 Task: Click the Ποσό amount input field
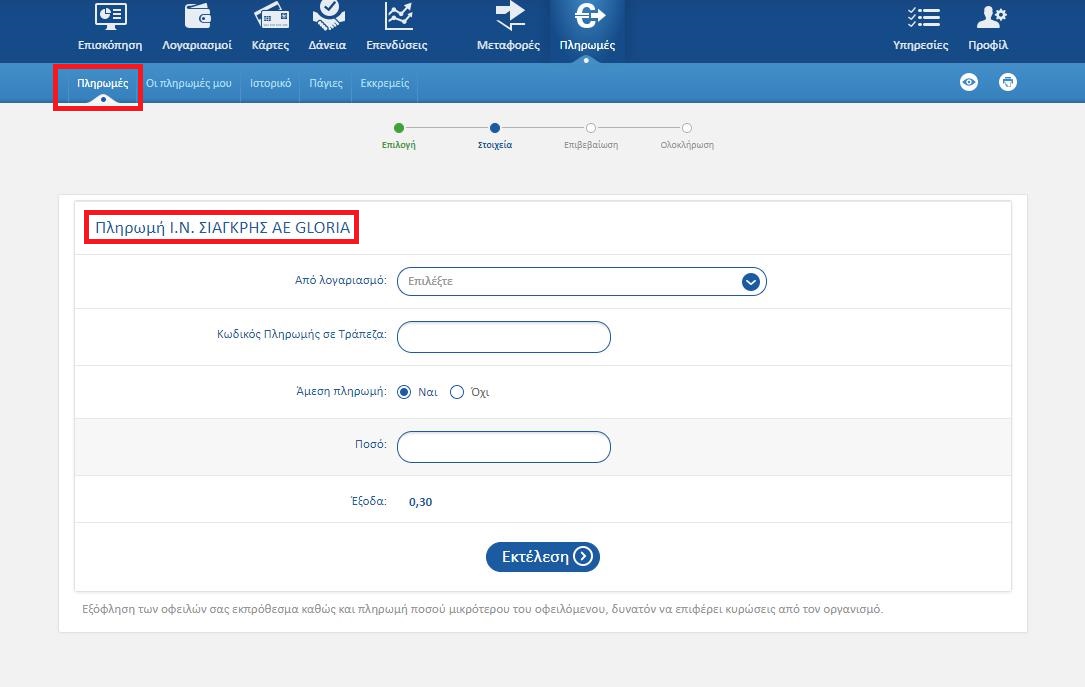point(503,447)
